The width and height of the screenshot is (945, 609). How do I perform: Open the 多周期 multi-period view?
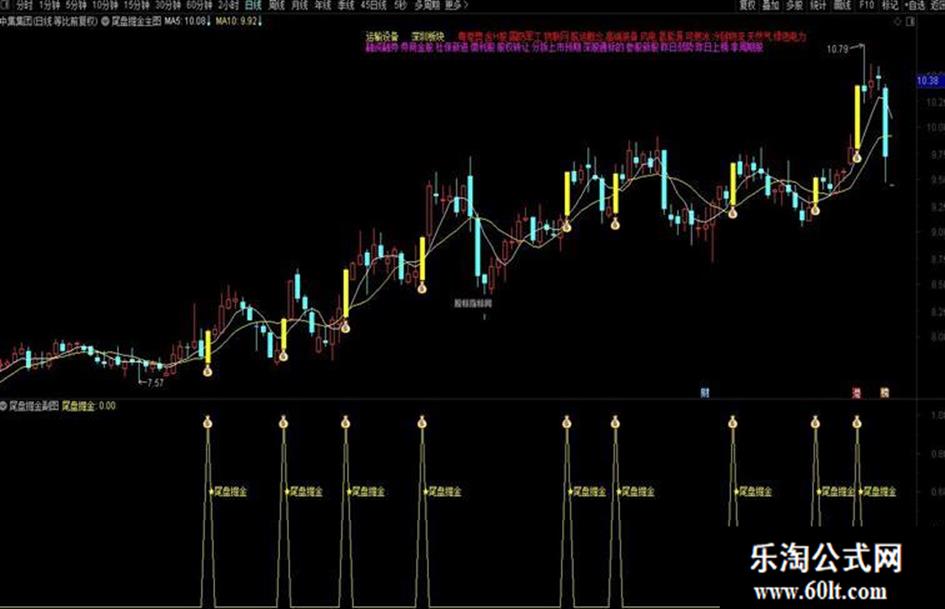click(x=427, y=5)
